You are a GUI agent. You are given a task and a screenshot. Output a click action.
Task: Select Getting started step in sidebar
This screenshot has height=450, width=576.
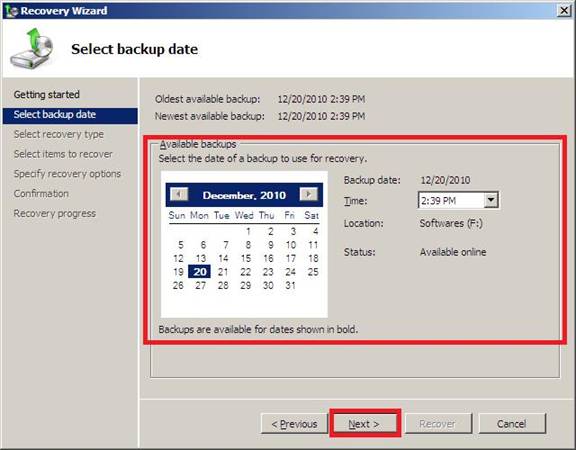tap(47, 94)
